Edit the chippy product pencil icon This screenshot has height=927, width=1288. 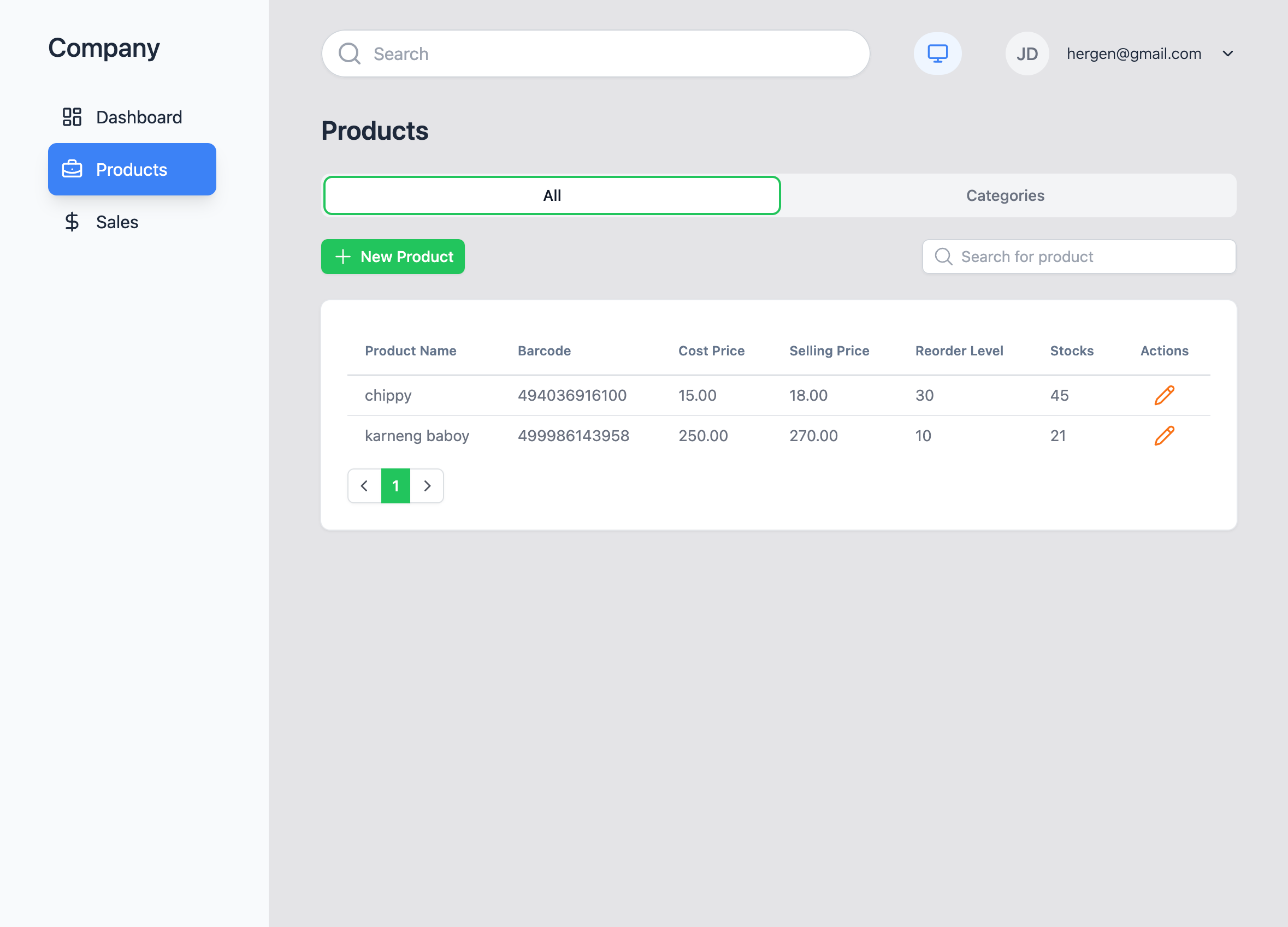point(1164,395)
